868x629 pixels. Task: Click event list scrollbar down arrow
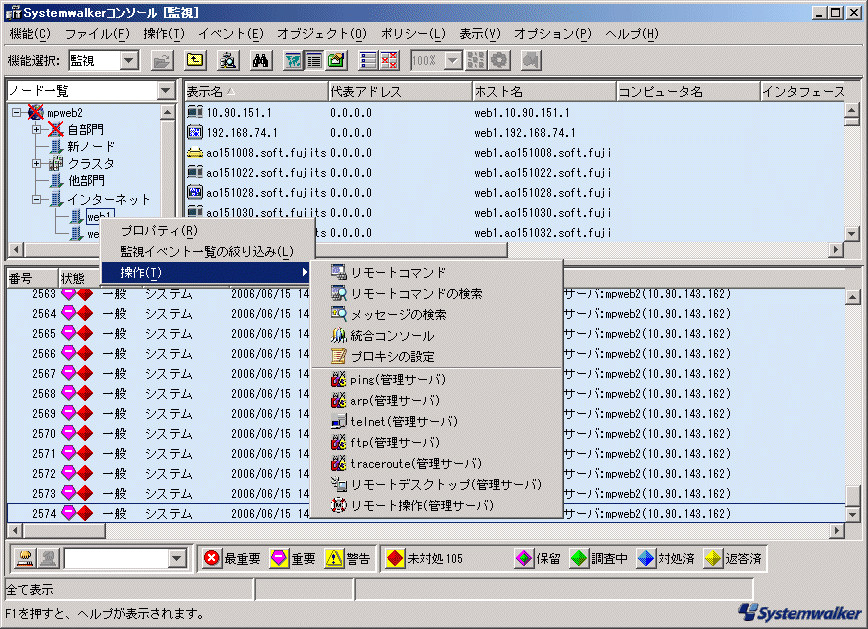(x=852, y=514)
